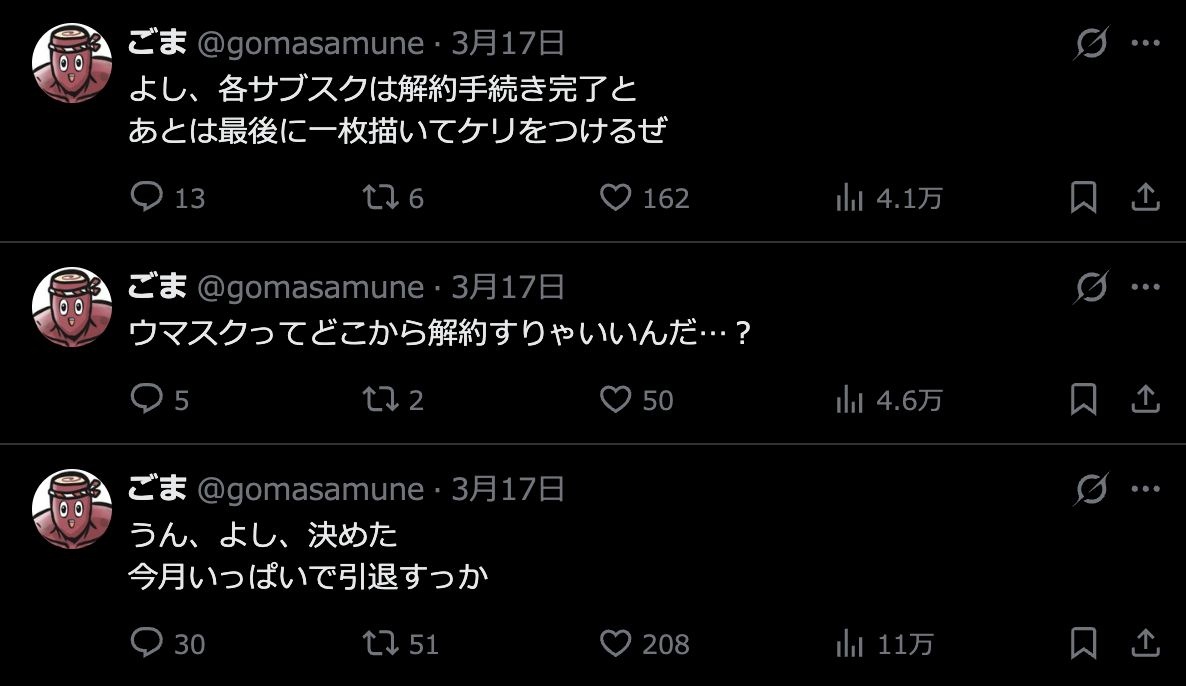
Task: View 11万 view count analytics
Action: pos(849,644)
